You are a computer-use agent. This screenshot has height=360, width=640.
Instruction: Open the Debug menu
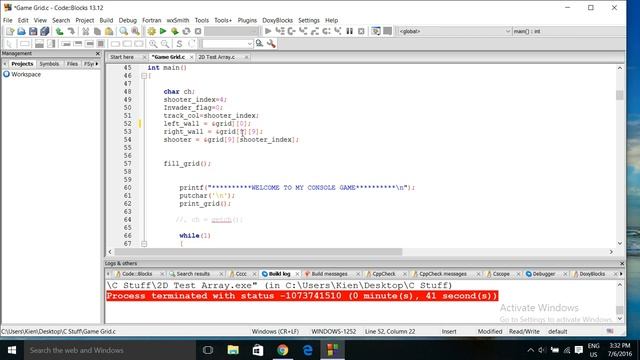(x=128, y=20)
